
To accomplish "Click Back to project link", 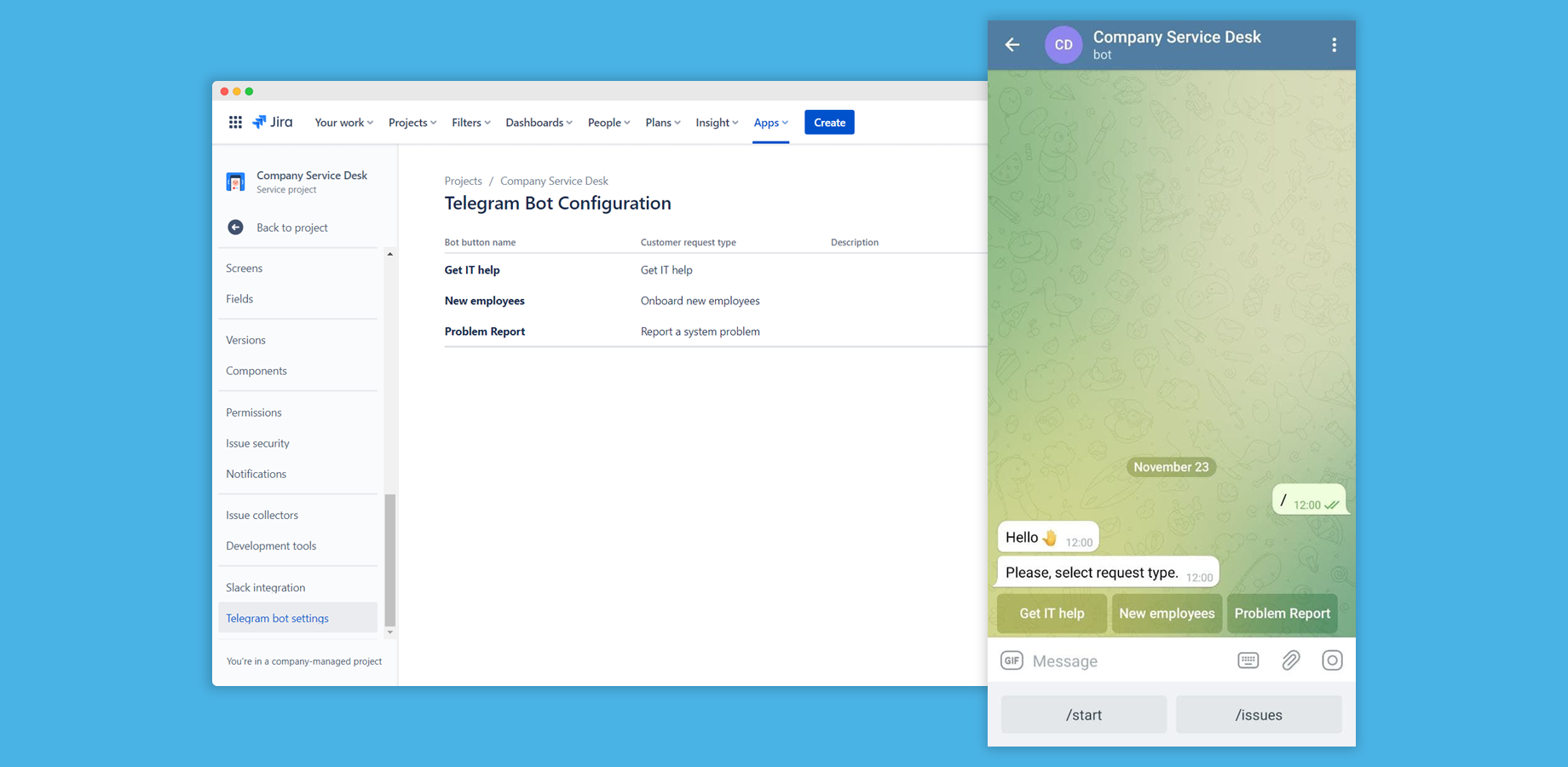I will click(291, 228).
